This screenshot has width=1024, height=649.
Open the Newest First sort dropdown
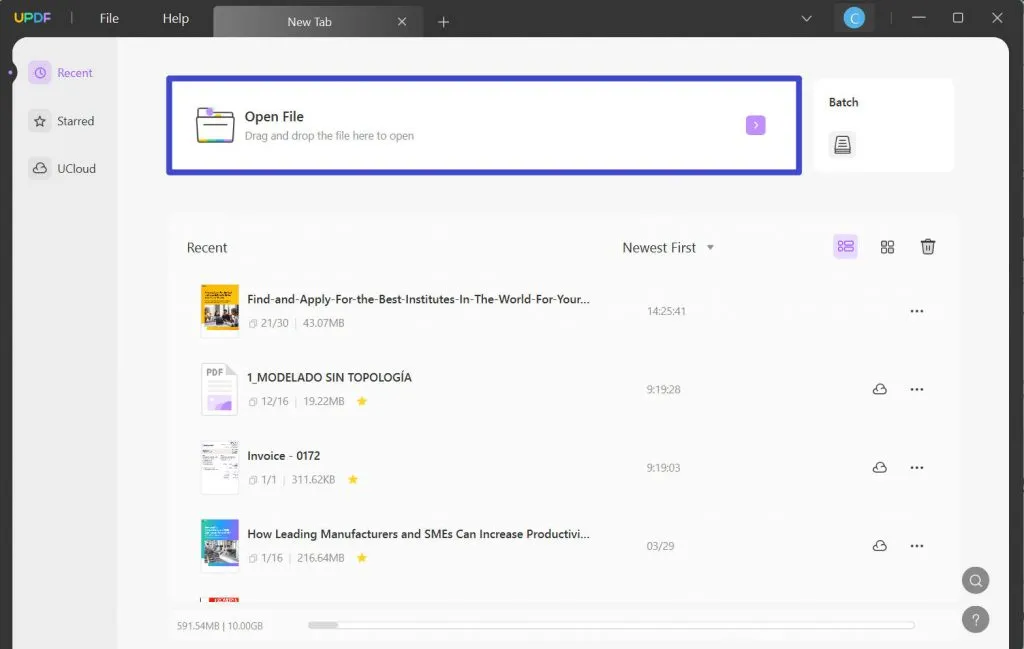click(668, 247)
